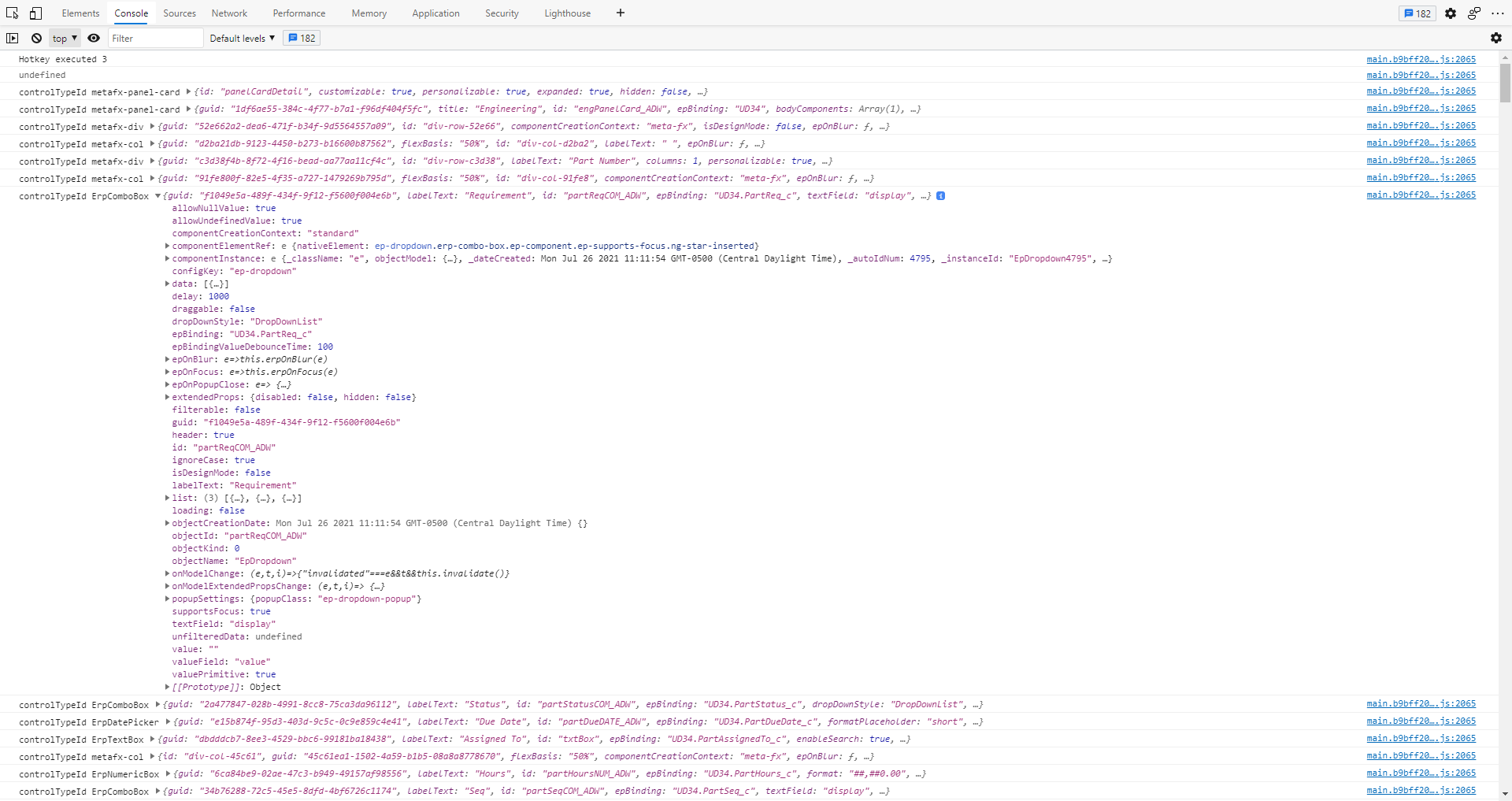The height and width of the screenshot is (801, 1512).
Task: Expand the Due Date ErpDatePicker object
Action: point(168,722)
